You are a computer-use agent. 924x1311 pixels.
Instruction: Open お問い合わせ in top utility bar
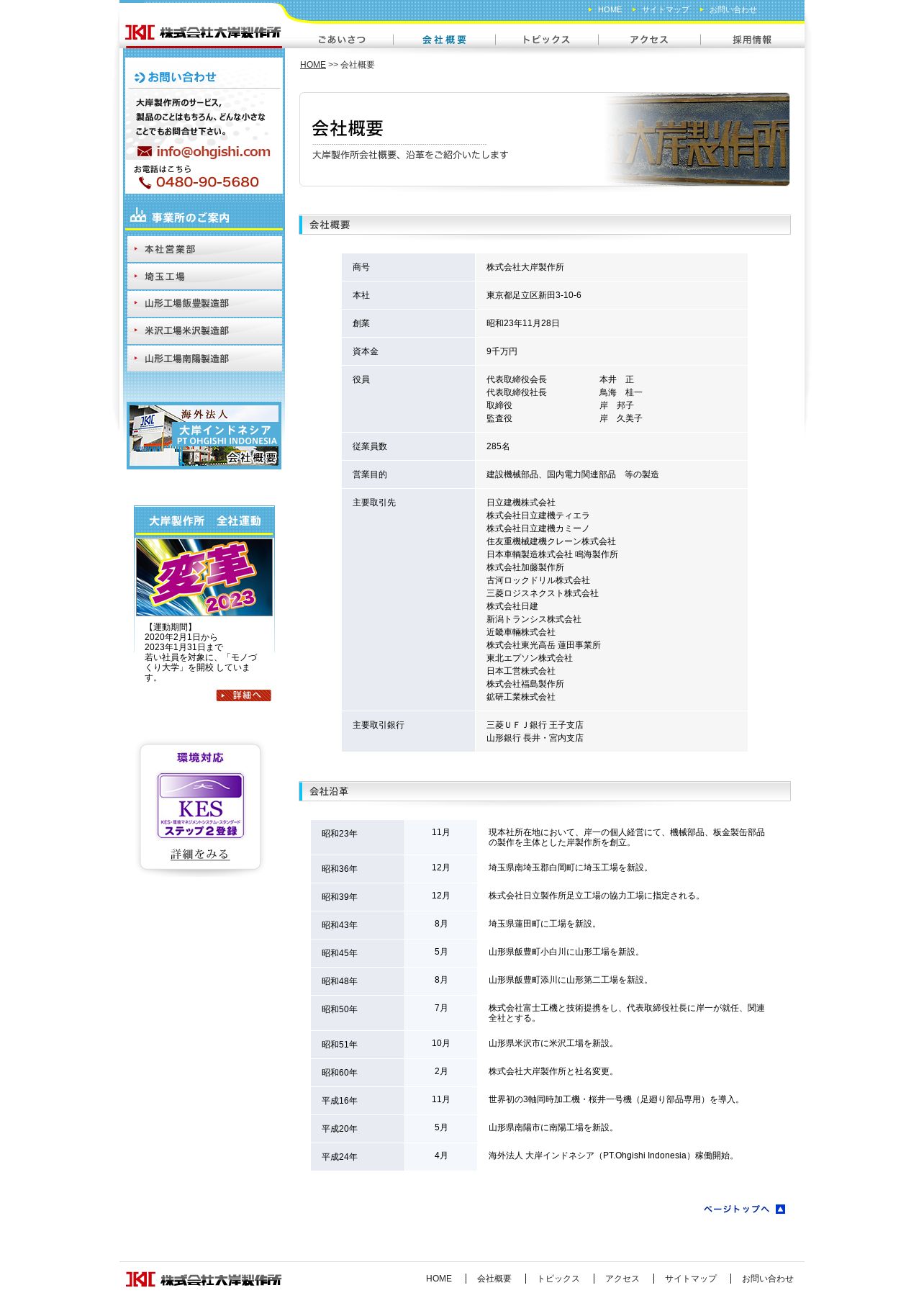(733, 9)
